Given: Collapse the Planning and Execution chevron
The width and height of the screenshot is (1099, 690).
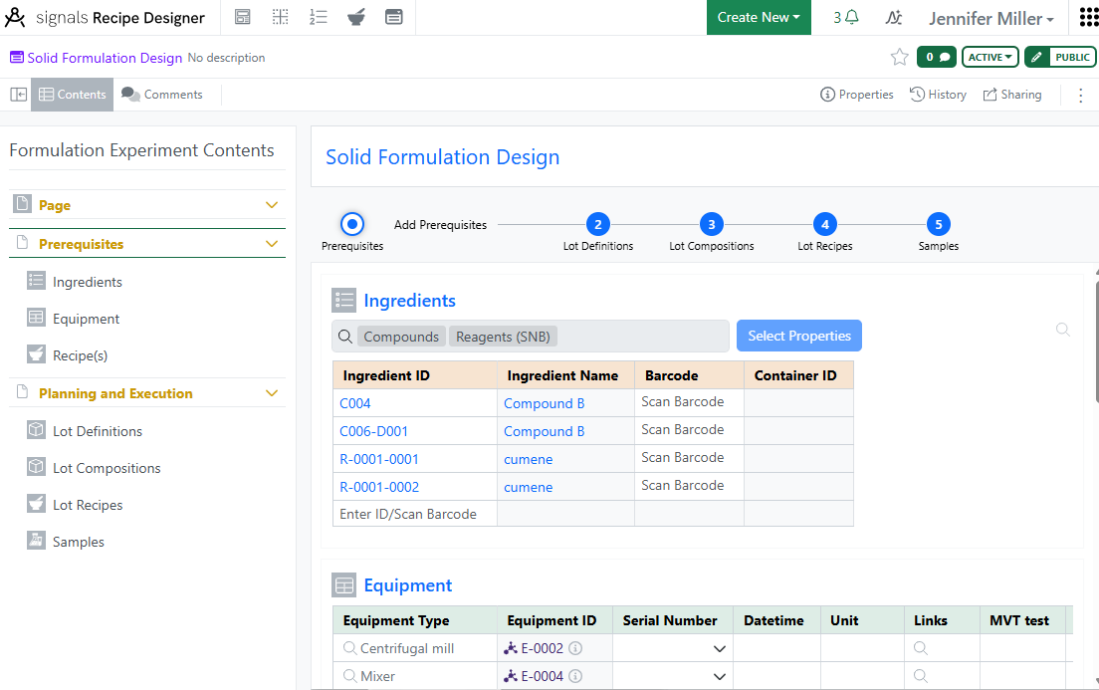Looking at the screenshot, I should pos(272,393).
